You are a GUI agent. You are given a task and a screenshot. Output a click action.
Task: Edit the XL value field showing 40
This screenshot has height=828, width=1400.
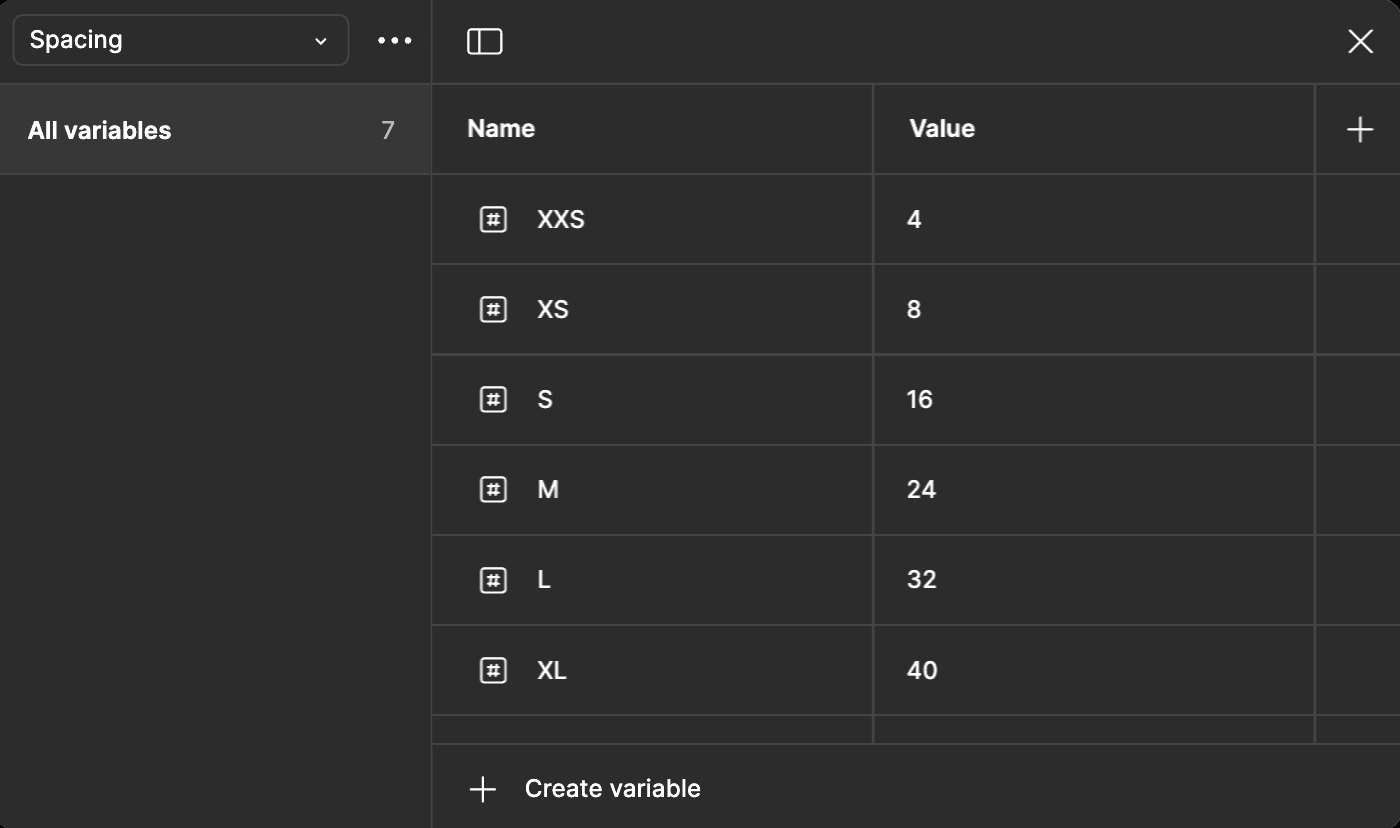1093,669
